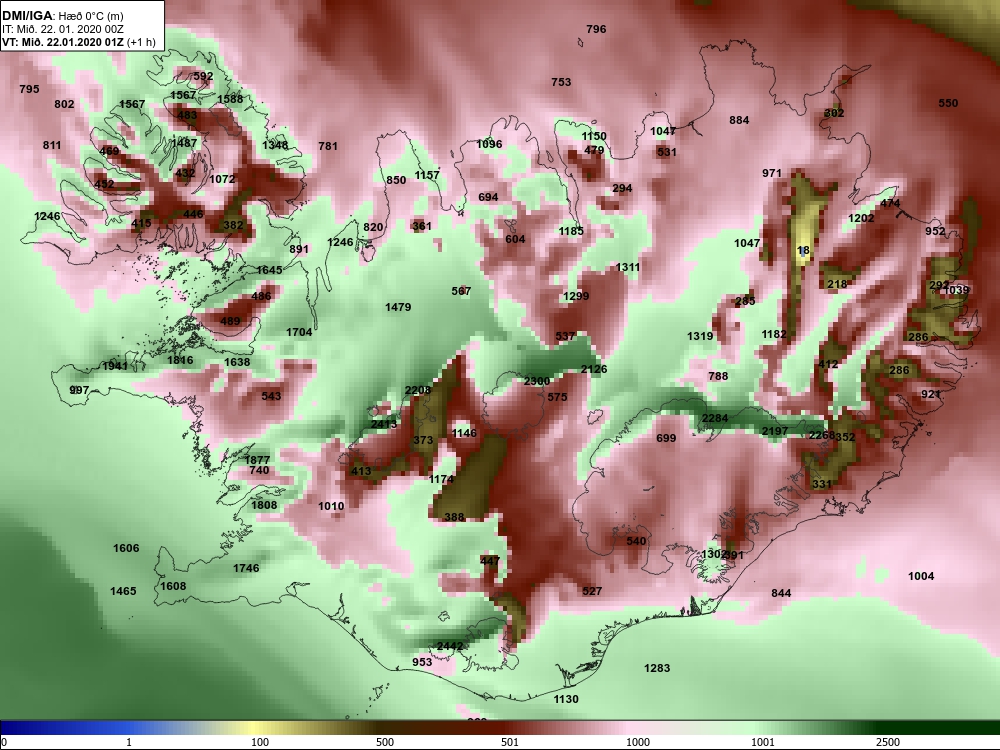Viewport: 1000px width, 750px height.
Task: Click the map value 2442
Action: (x=450, y=646)
